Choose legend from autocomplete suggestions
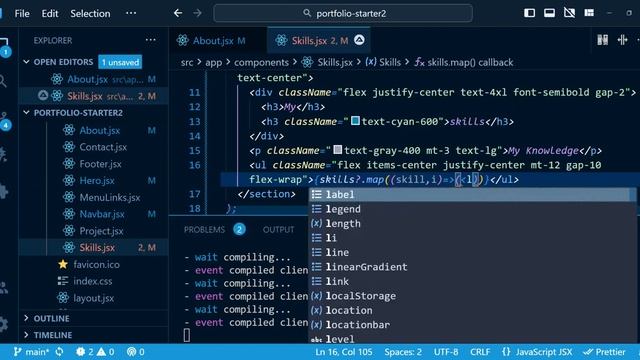The image size is (640, 360). click(x=472, y=209)
